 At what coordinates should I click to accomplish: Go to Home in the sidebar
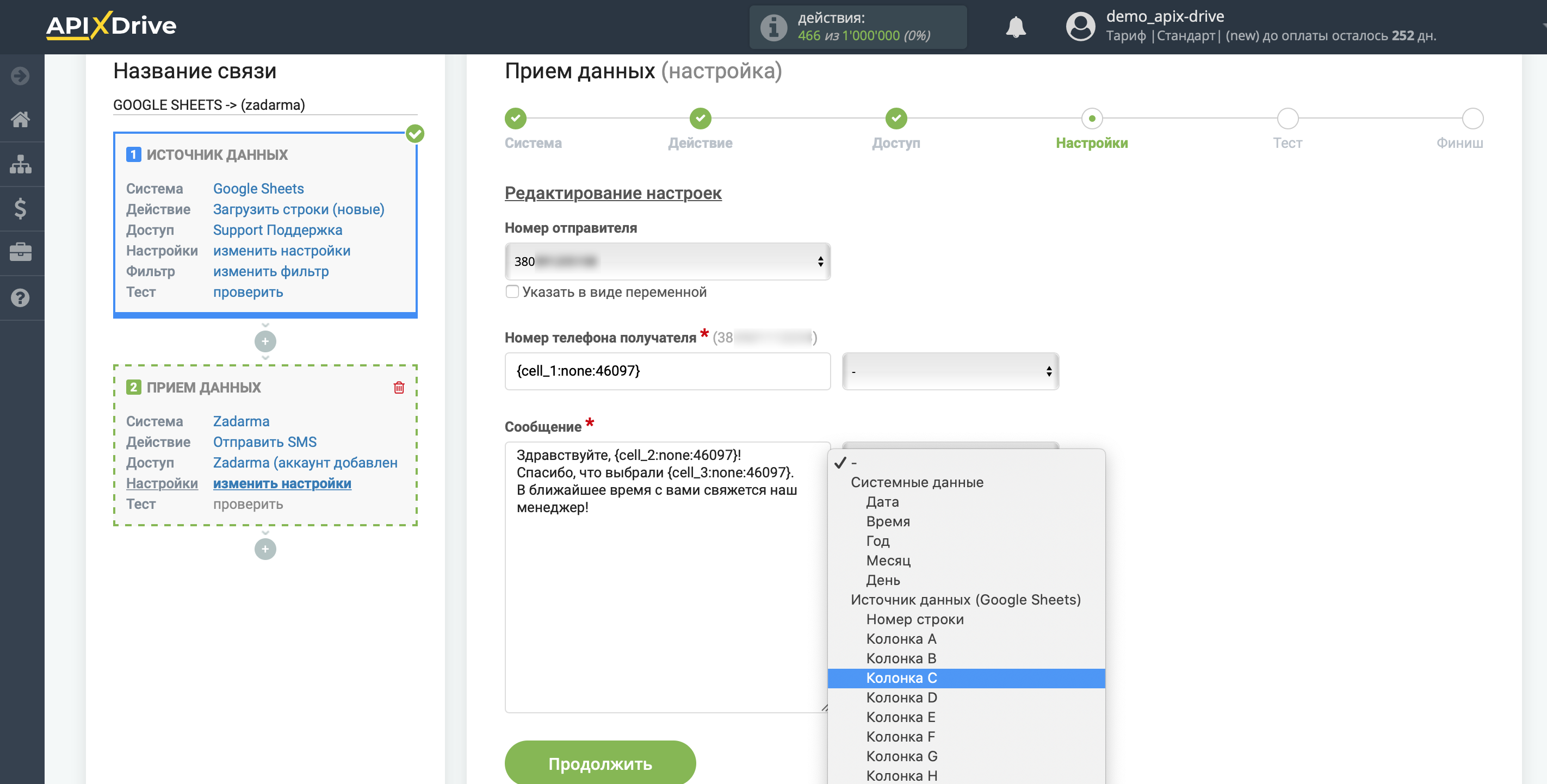[21, 120]
